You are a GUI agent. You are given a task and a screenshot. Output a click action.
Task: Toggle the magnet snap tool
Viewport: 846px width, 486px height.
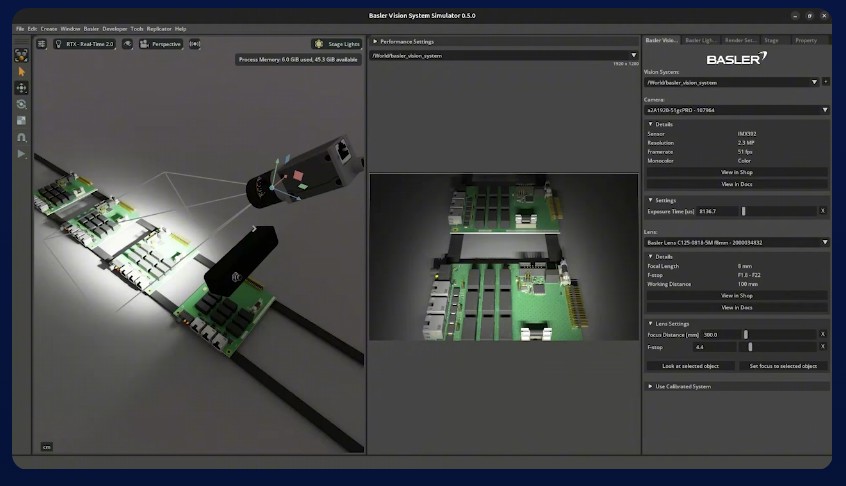[21, 138]
